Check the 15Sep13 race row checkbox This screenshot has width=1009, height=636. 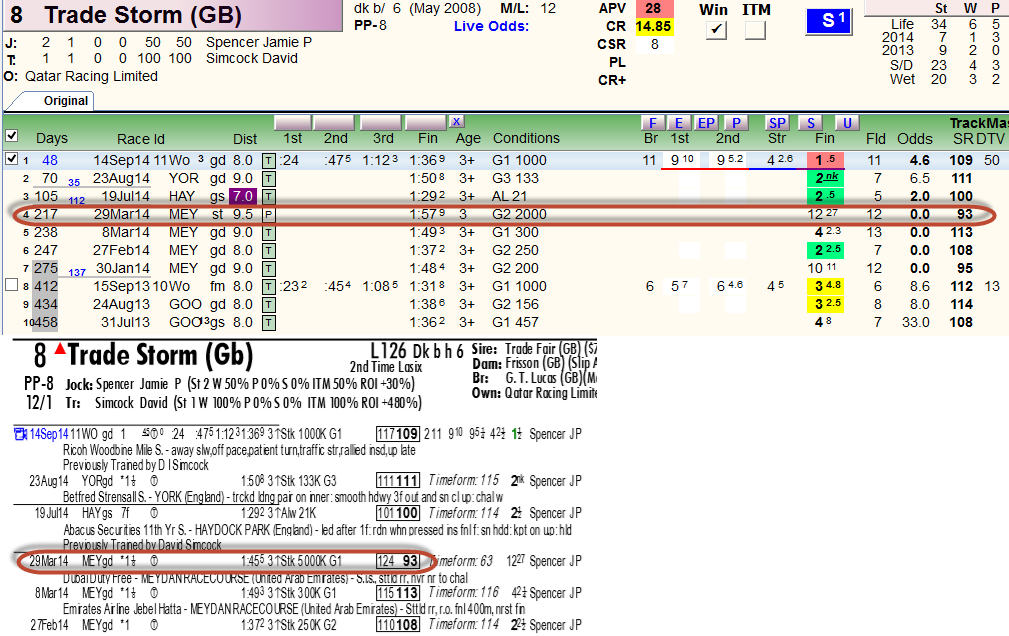pos(11,285)
